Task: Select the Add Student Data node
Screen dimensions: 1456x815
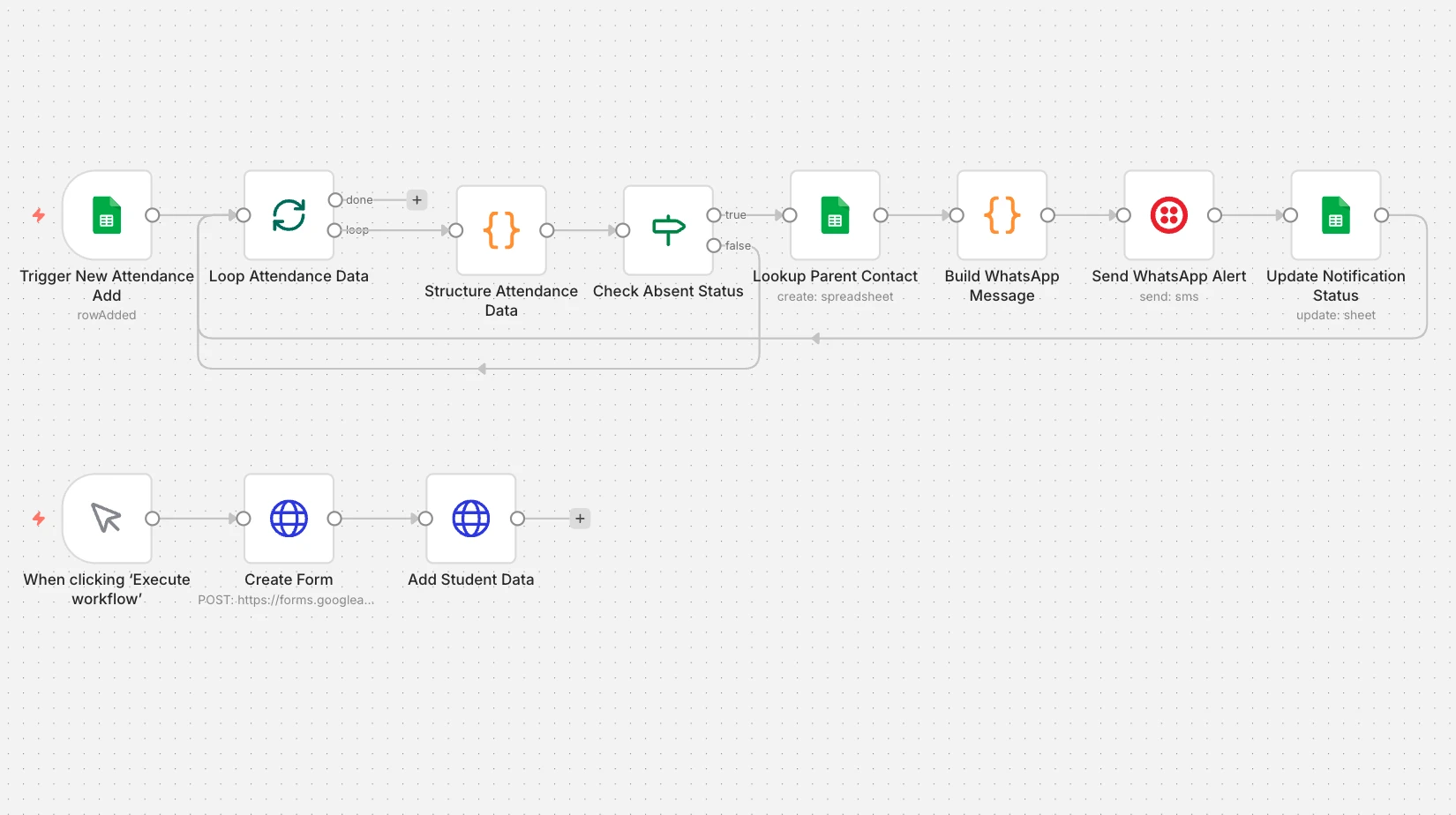Action: [x=470, y=519]
